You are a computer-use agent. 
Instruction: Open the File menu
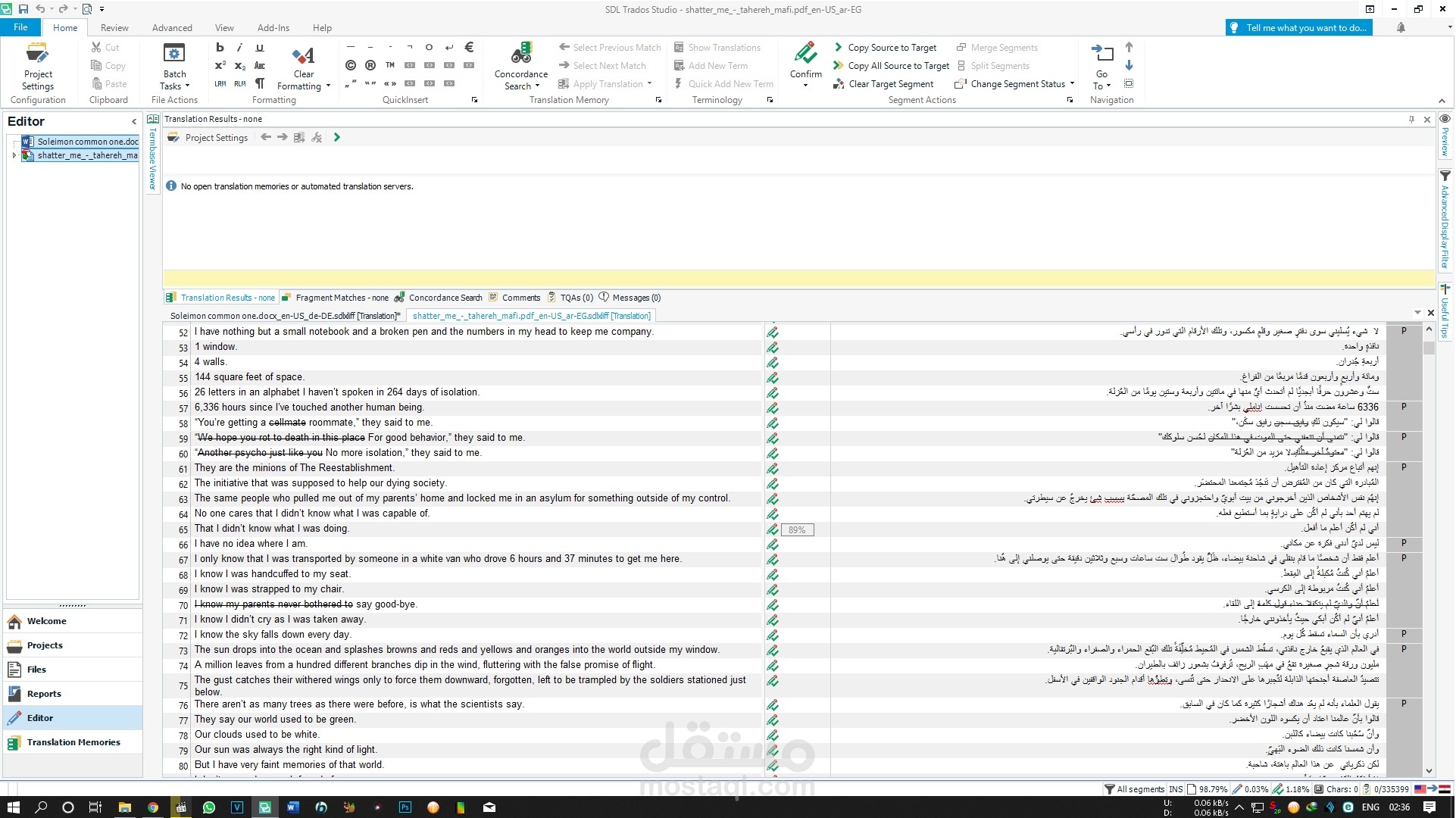point(20,27)
